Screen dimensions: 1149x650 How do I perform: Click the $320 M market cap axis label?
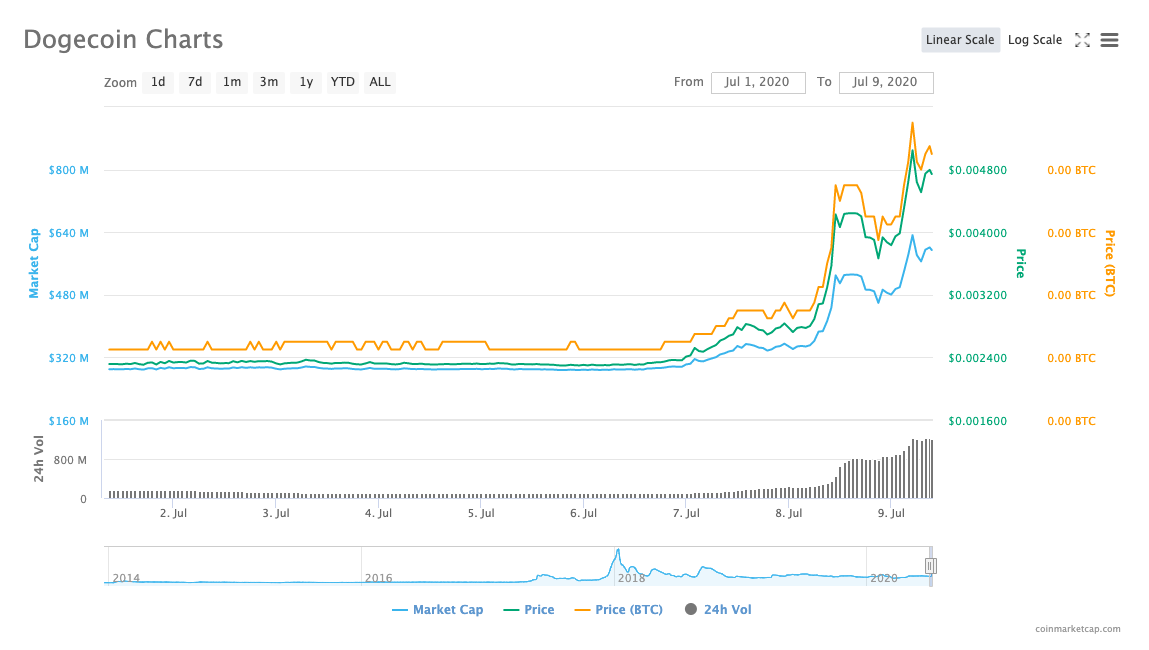[68, 358]
